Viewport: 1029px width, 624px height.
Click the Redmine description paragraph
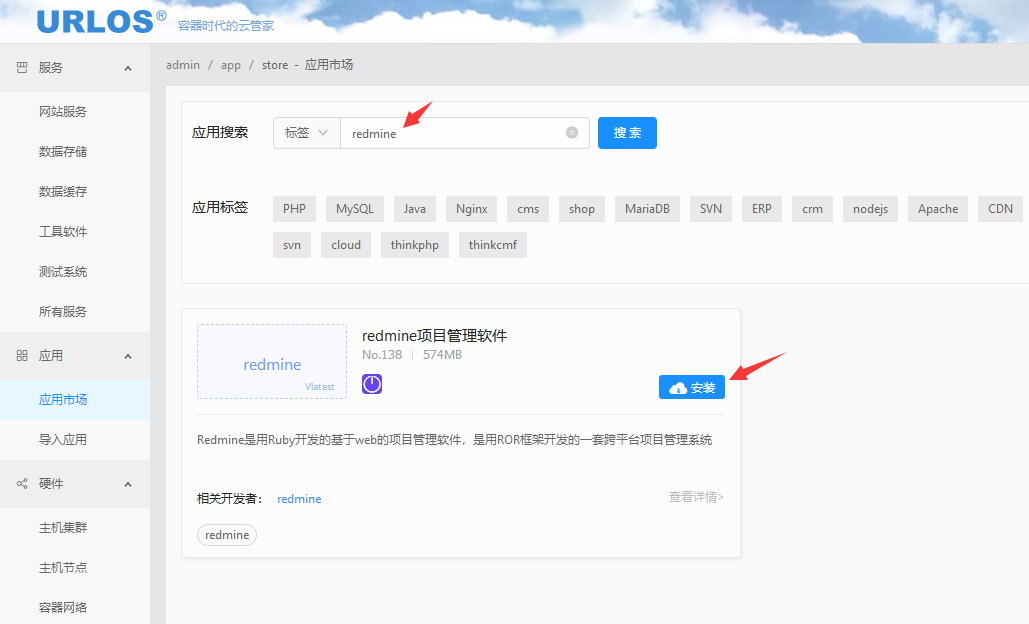(x=454, y=440)
